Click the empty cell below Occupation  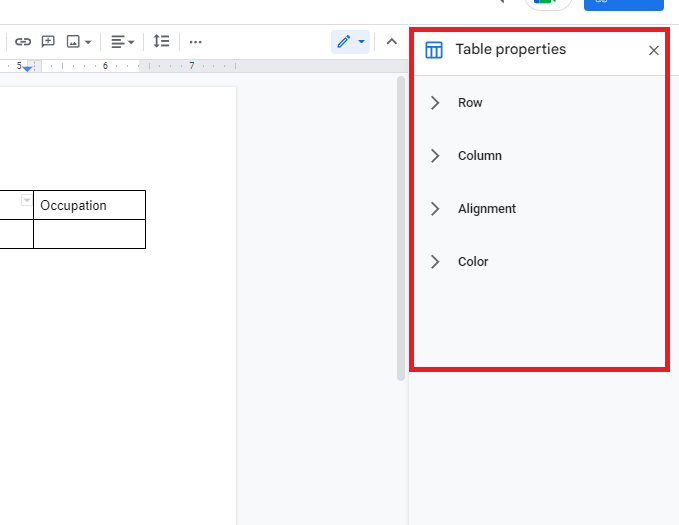coord(90,234)
